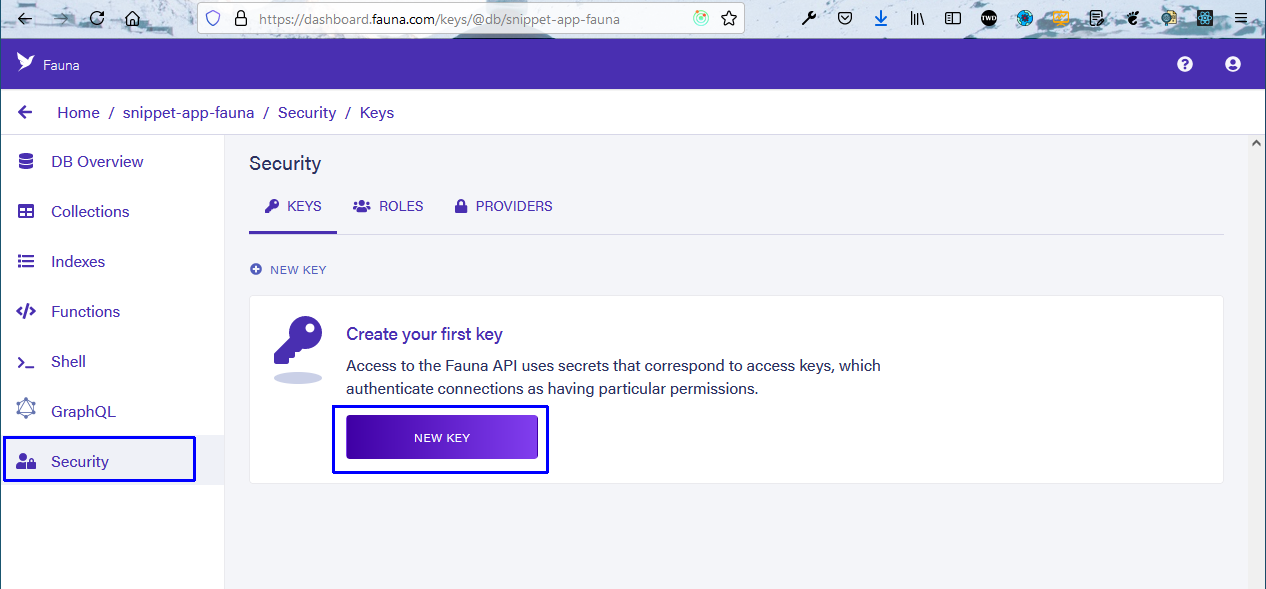Image resolution: width=1266 pixels, height=589 pixels.
Task: Click the magnifier document extension icon
Action: pos(1169,18)
